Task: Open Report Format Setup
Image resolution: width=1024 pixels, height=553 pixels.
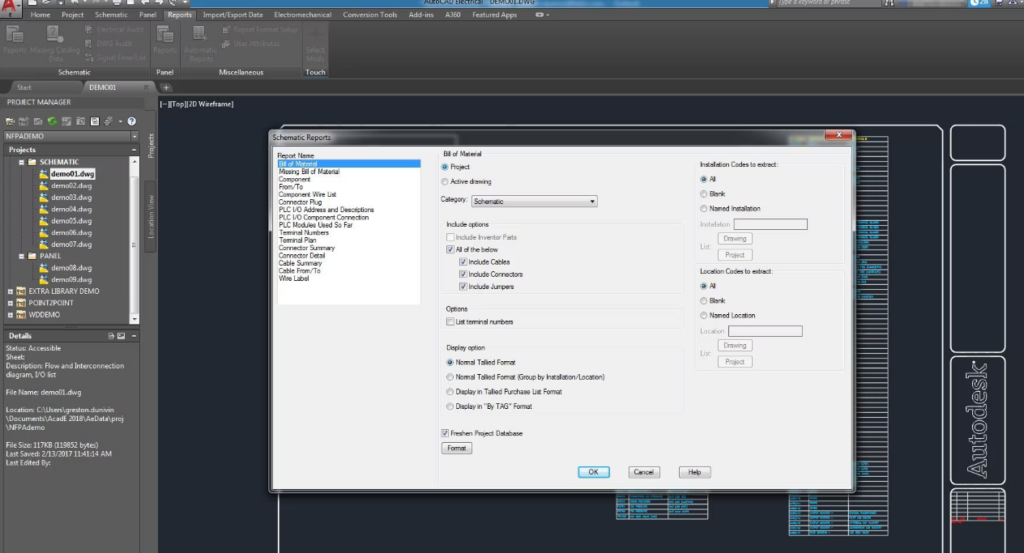Action: pyautogui.click(x=260, y=29)
